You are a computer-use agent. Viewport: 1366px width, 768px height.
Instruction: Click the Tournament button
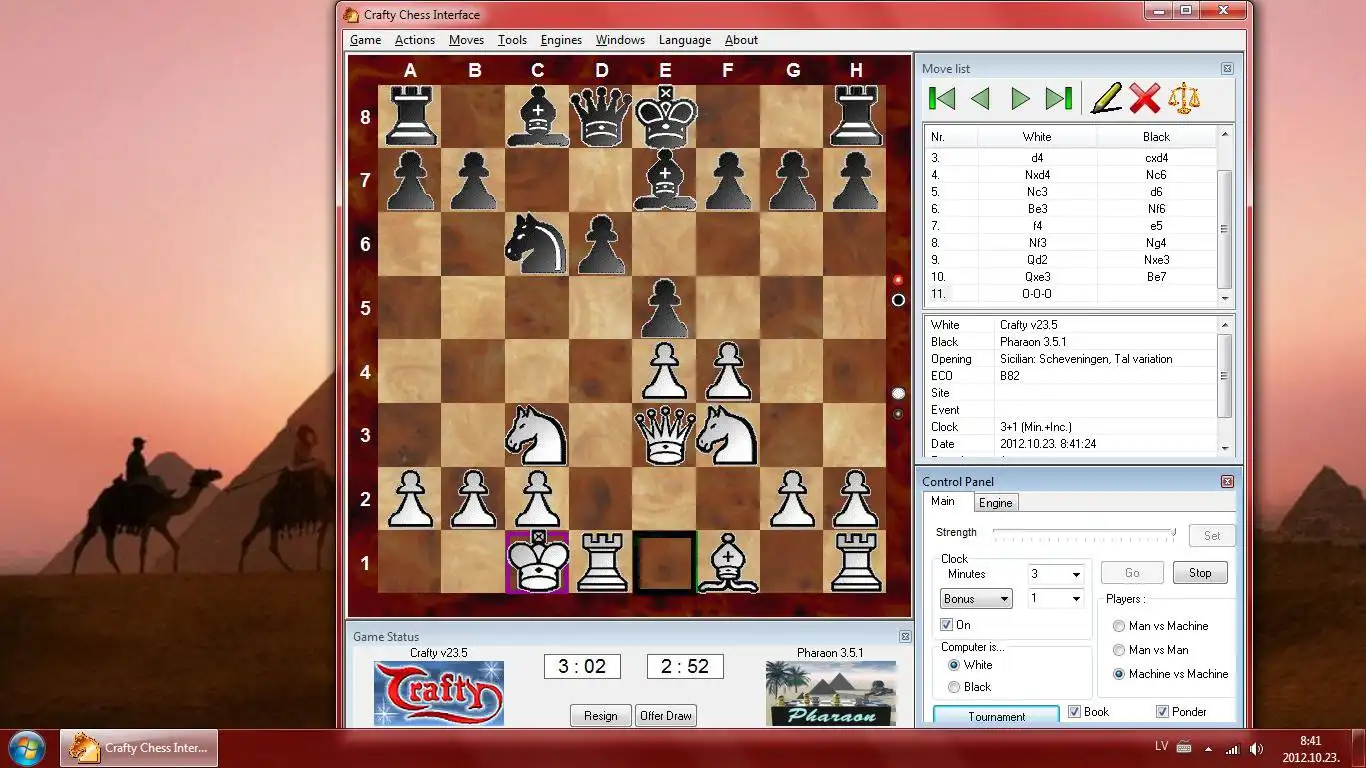[996, 717]
